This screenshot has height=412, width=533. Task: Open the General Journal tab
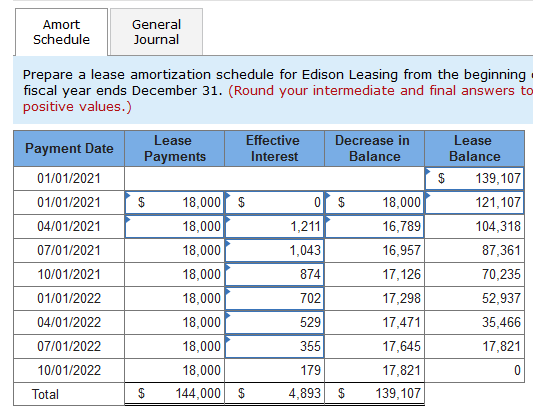(156, 32)
